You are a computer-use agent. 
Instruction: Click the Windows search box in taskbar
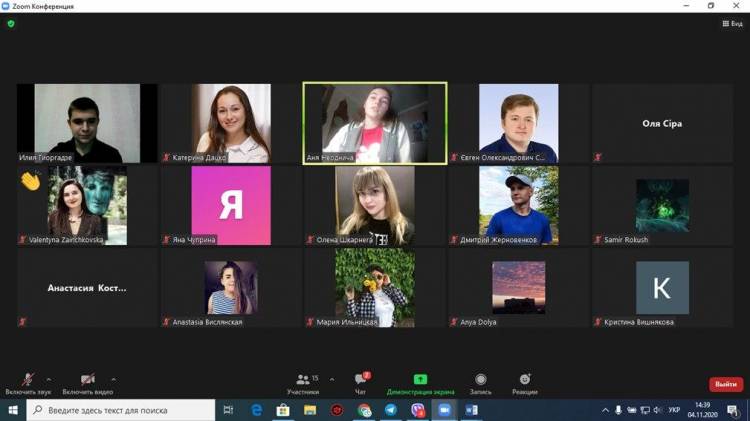pyautogui.click(x=118, y=410)
